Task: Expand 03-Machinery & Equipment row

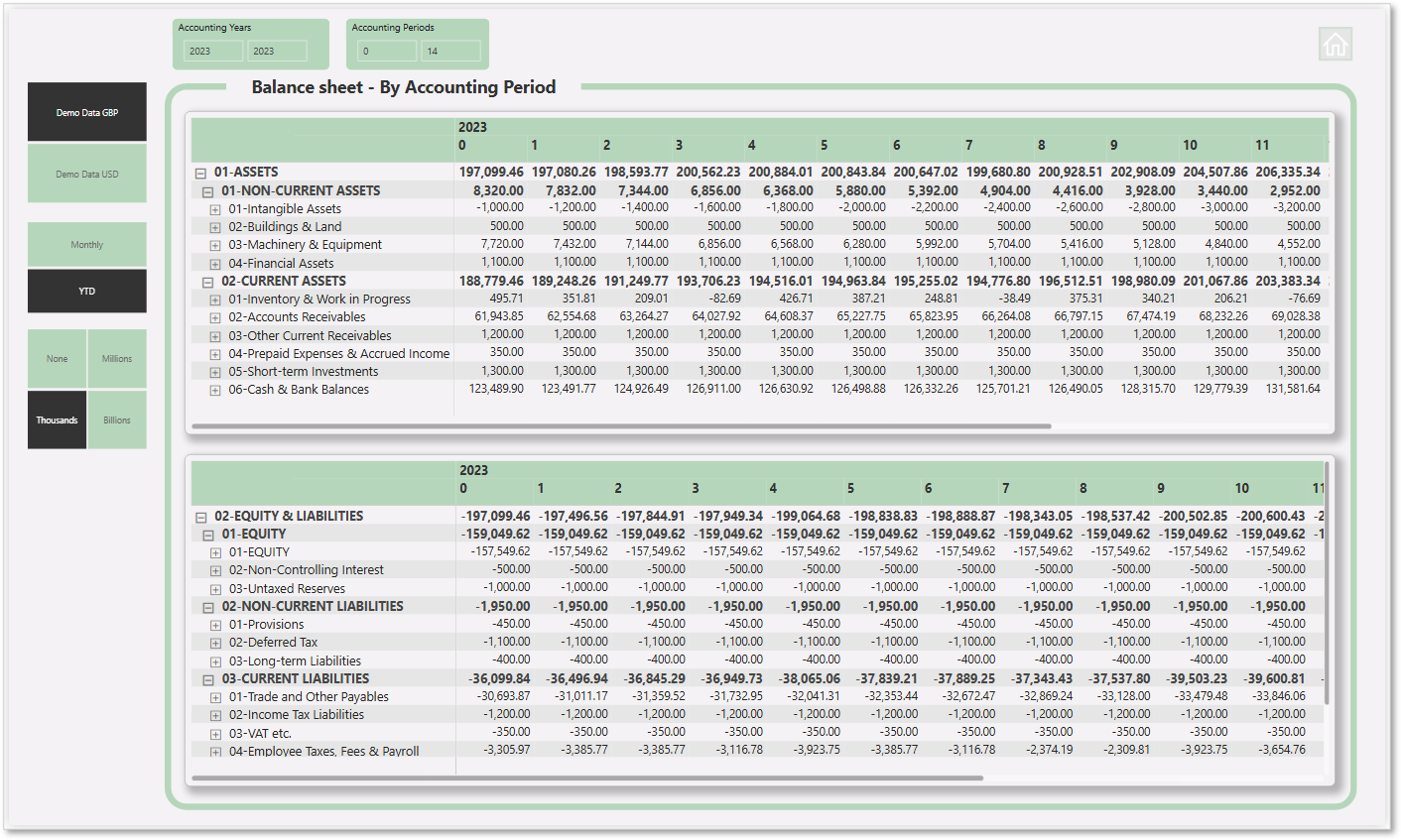Action: [215, 245]
